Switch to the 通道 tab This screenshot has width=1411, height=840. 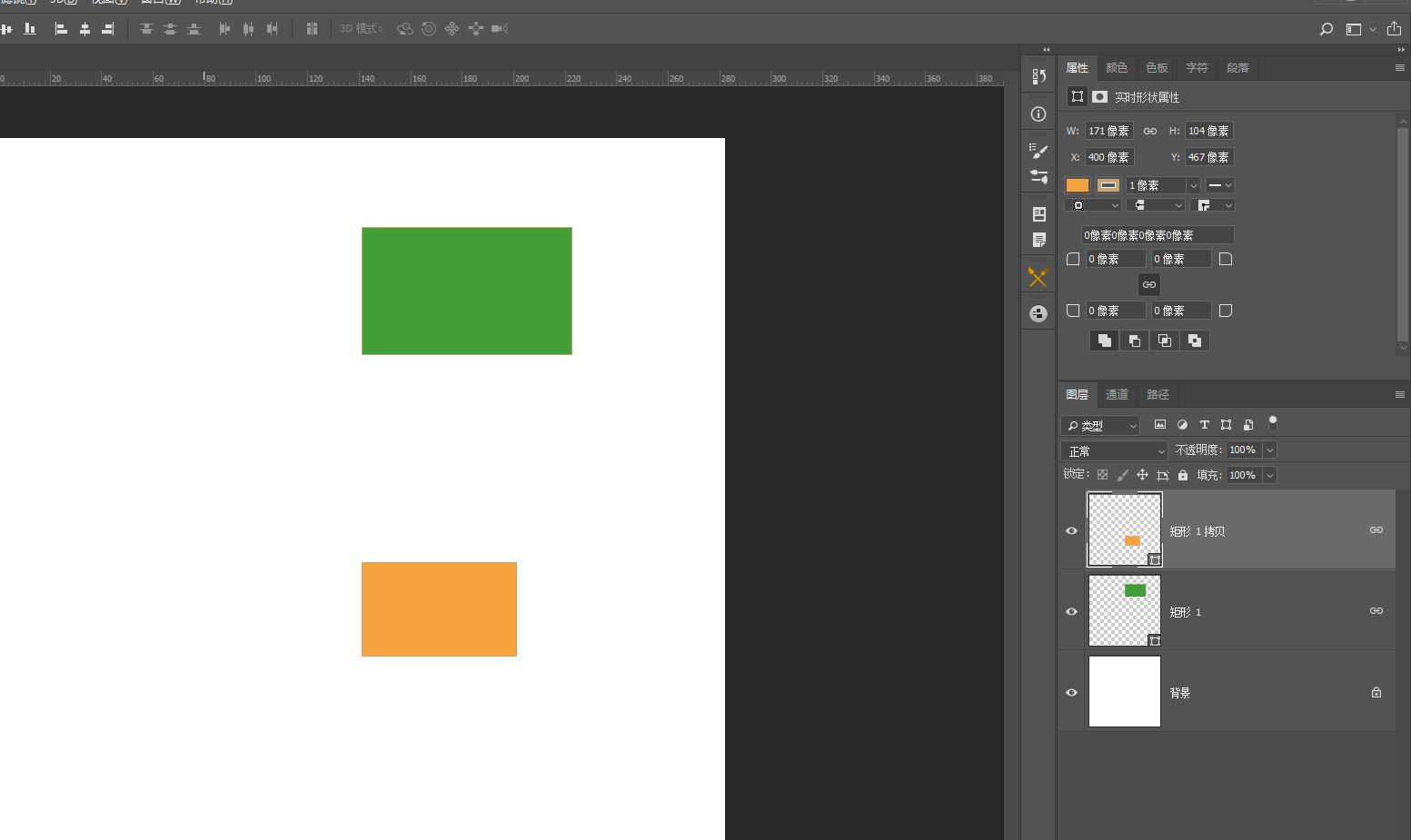pyautogui.click(x=1117, y=395)
